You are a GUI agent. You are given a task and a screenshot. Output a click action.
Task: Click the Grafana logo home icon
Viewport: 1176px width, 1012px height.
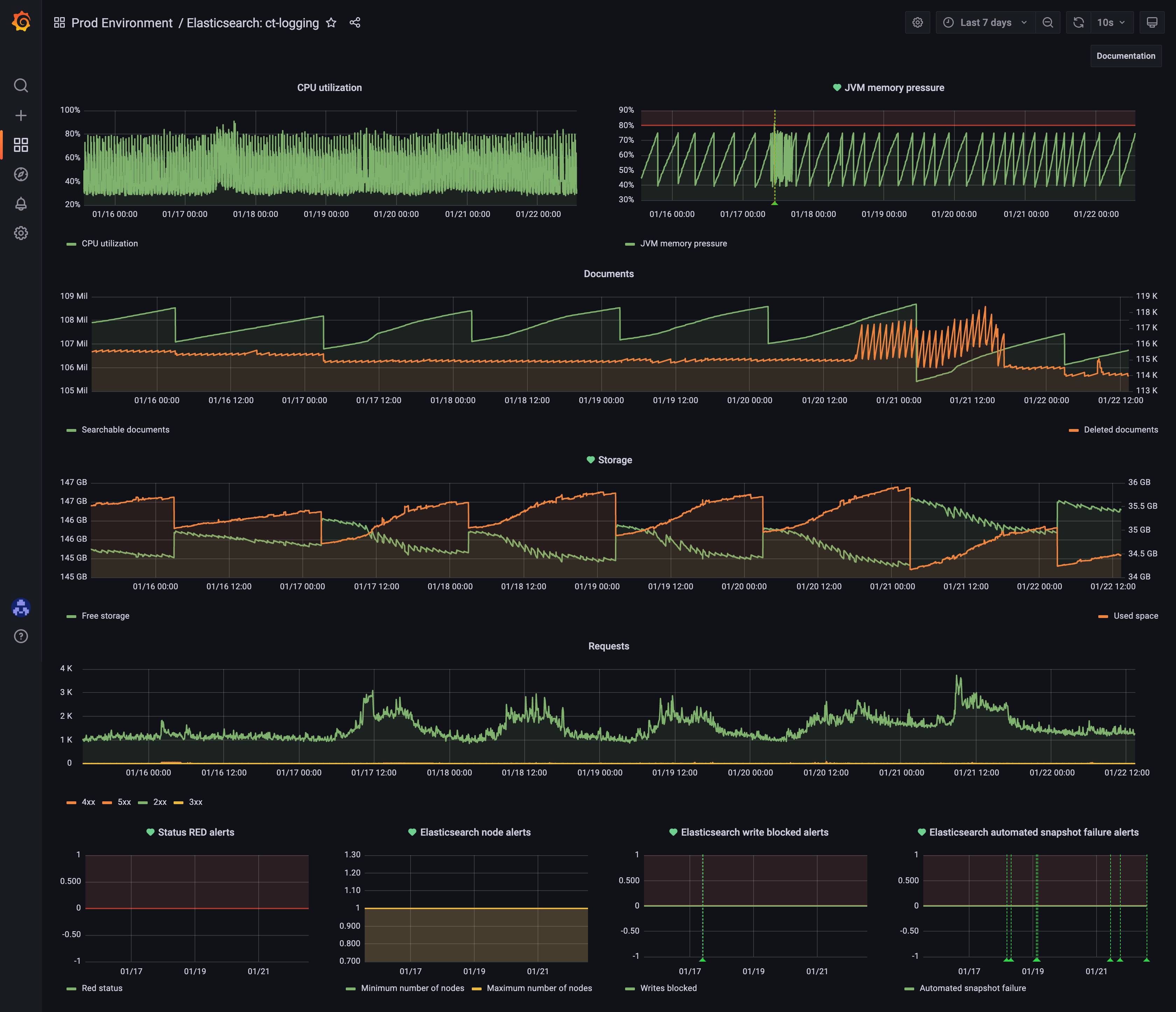21,22
